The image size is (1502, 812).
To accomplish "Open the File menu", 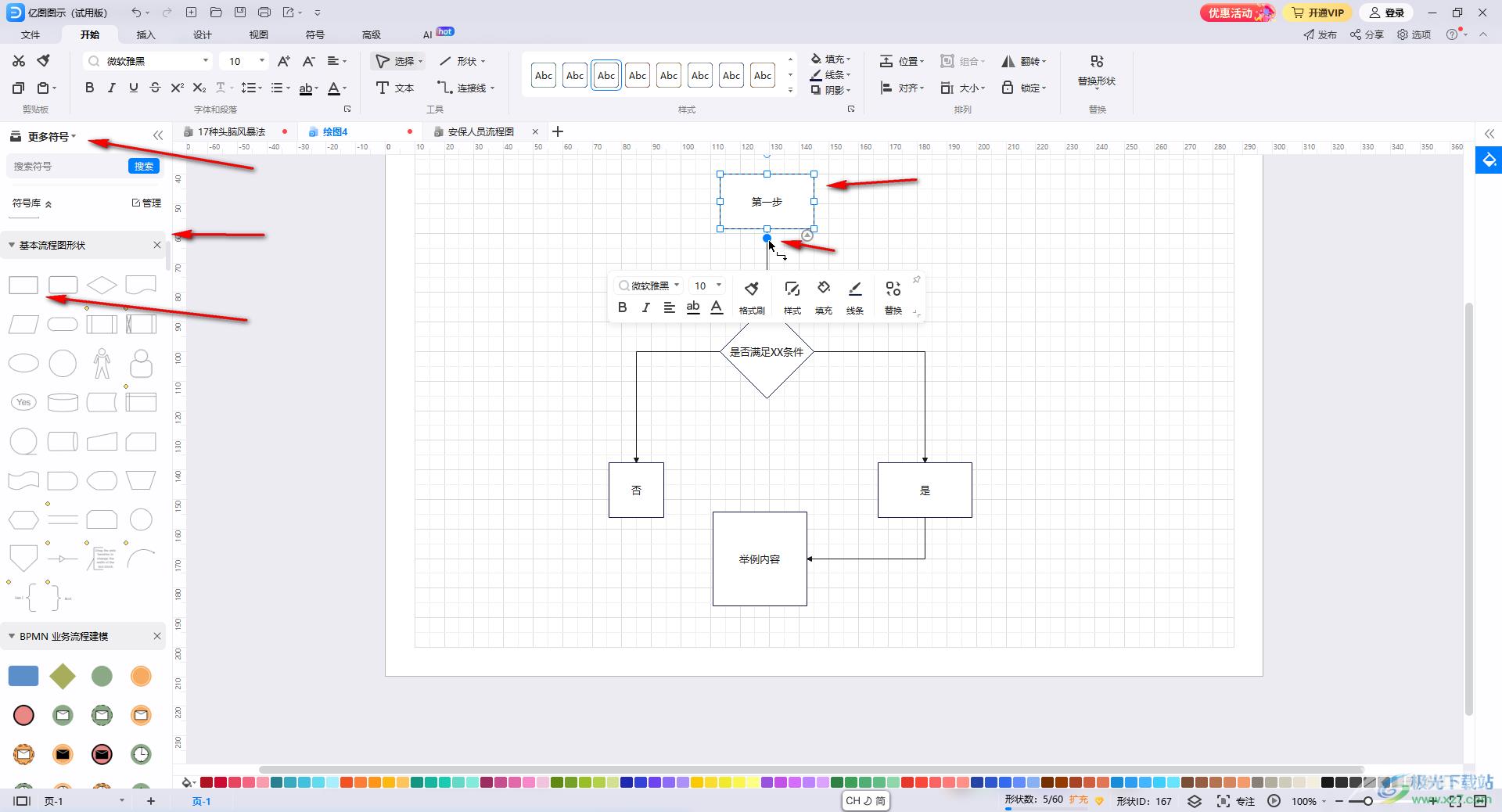I will pyautogui.click(x=31, y=34).
